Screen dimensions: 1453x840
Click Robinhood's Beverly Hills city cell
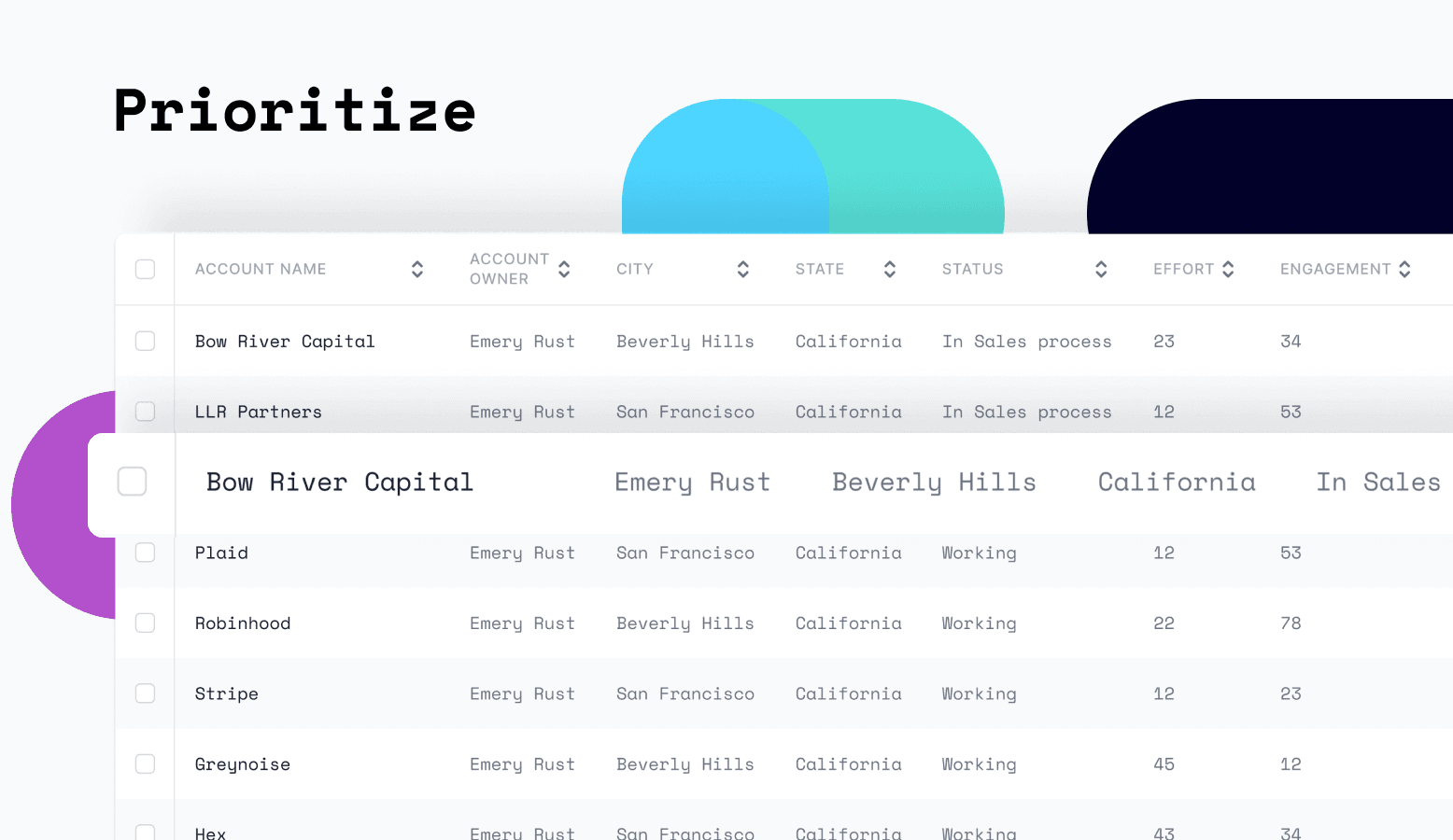click(684, 623)
